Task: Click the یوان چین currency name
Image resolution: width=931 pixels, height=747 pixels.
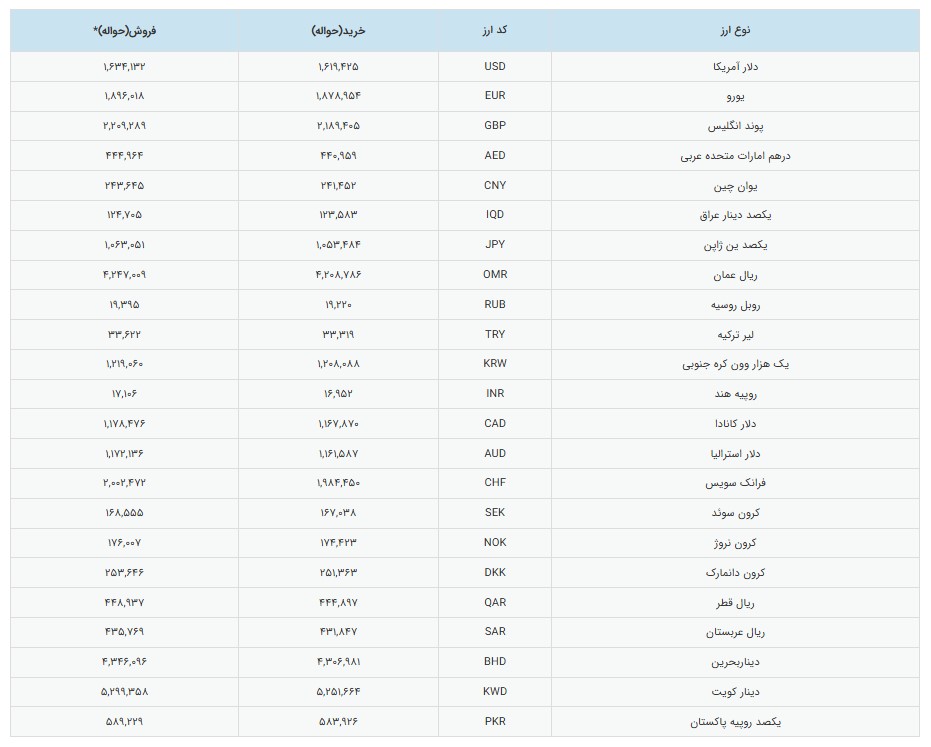Action: [x=735, y=186]
